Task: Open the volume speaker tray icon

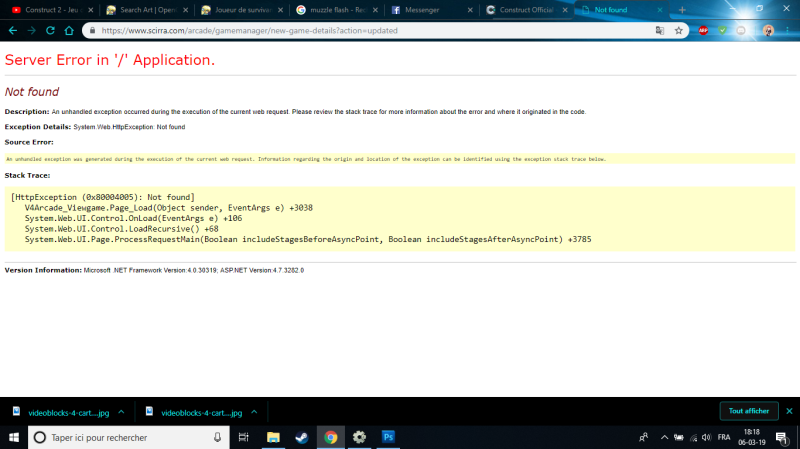Action: tap(707, 437)
